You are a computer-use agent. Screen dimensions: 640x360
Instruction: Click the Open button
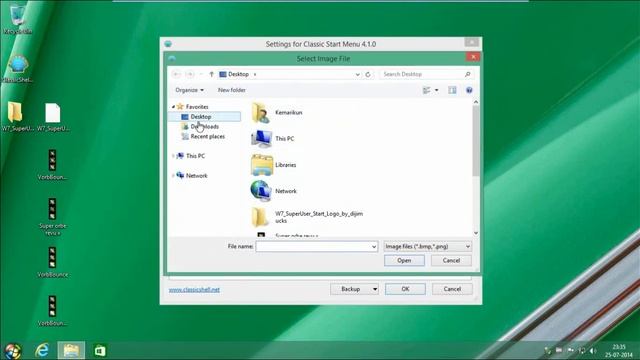tap(404, 260)
